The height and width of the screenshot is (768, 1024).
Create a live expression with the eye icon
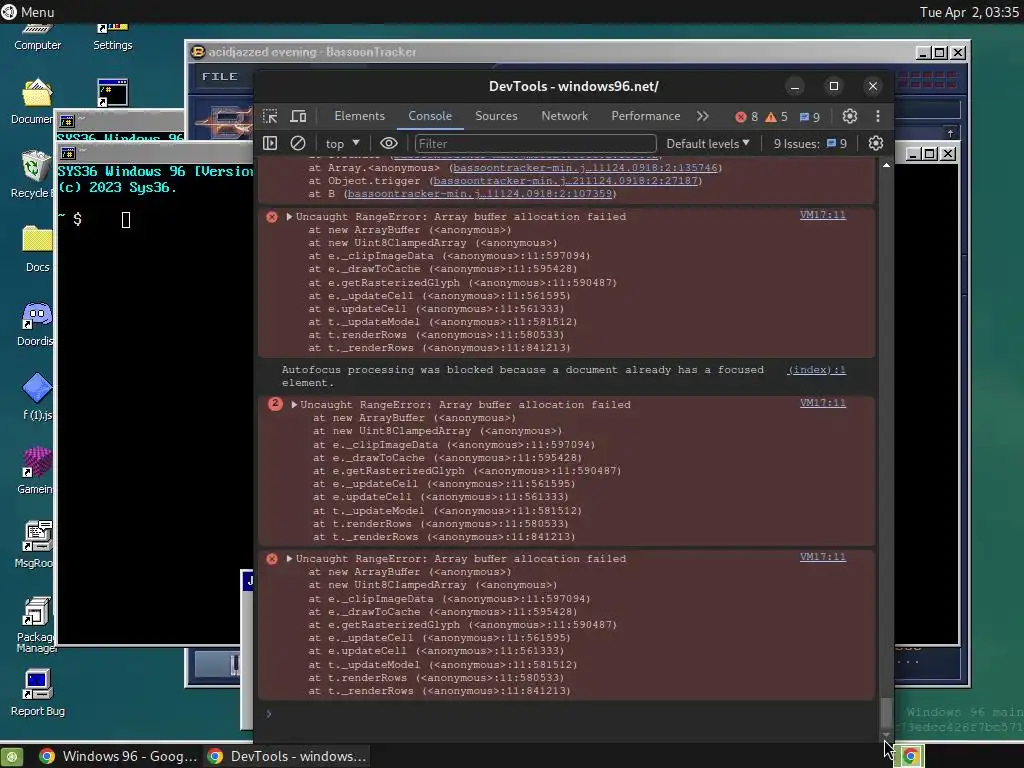(389, 143)
